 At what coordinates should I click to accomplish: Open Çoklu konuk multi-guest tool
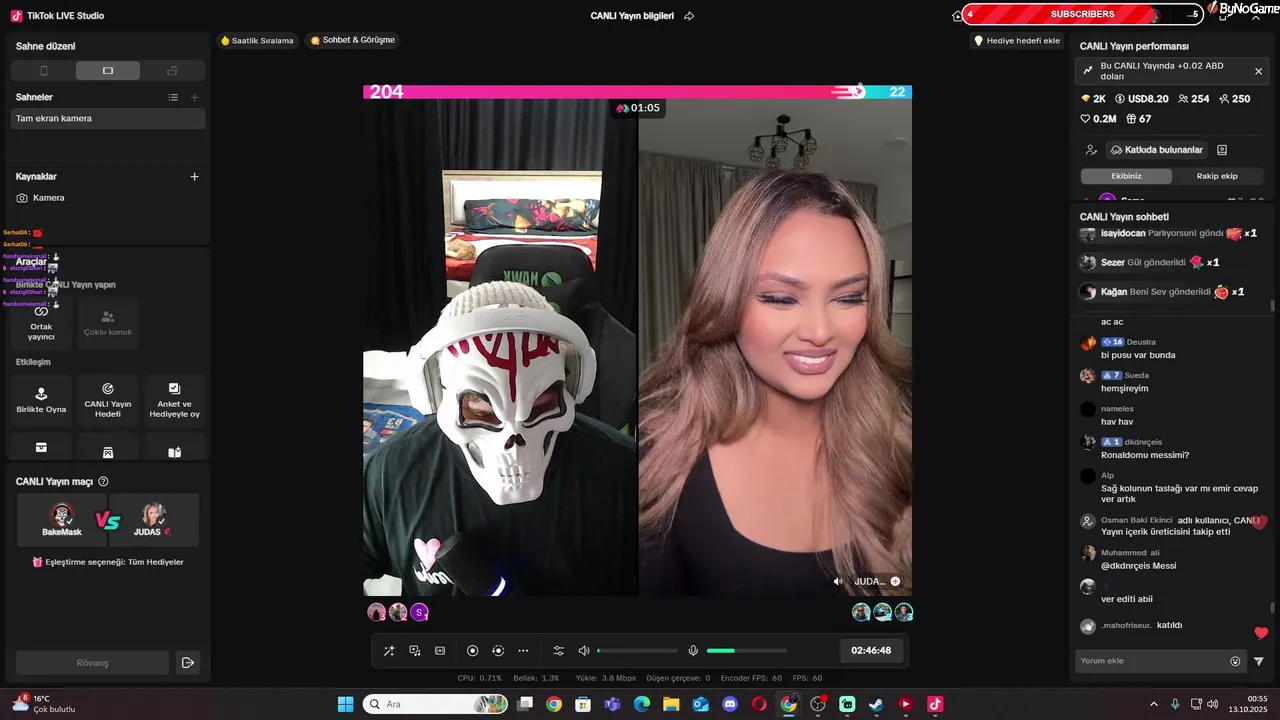pos(108,322)
